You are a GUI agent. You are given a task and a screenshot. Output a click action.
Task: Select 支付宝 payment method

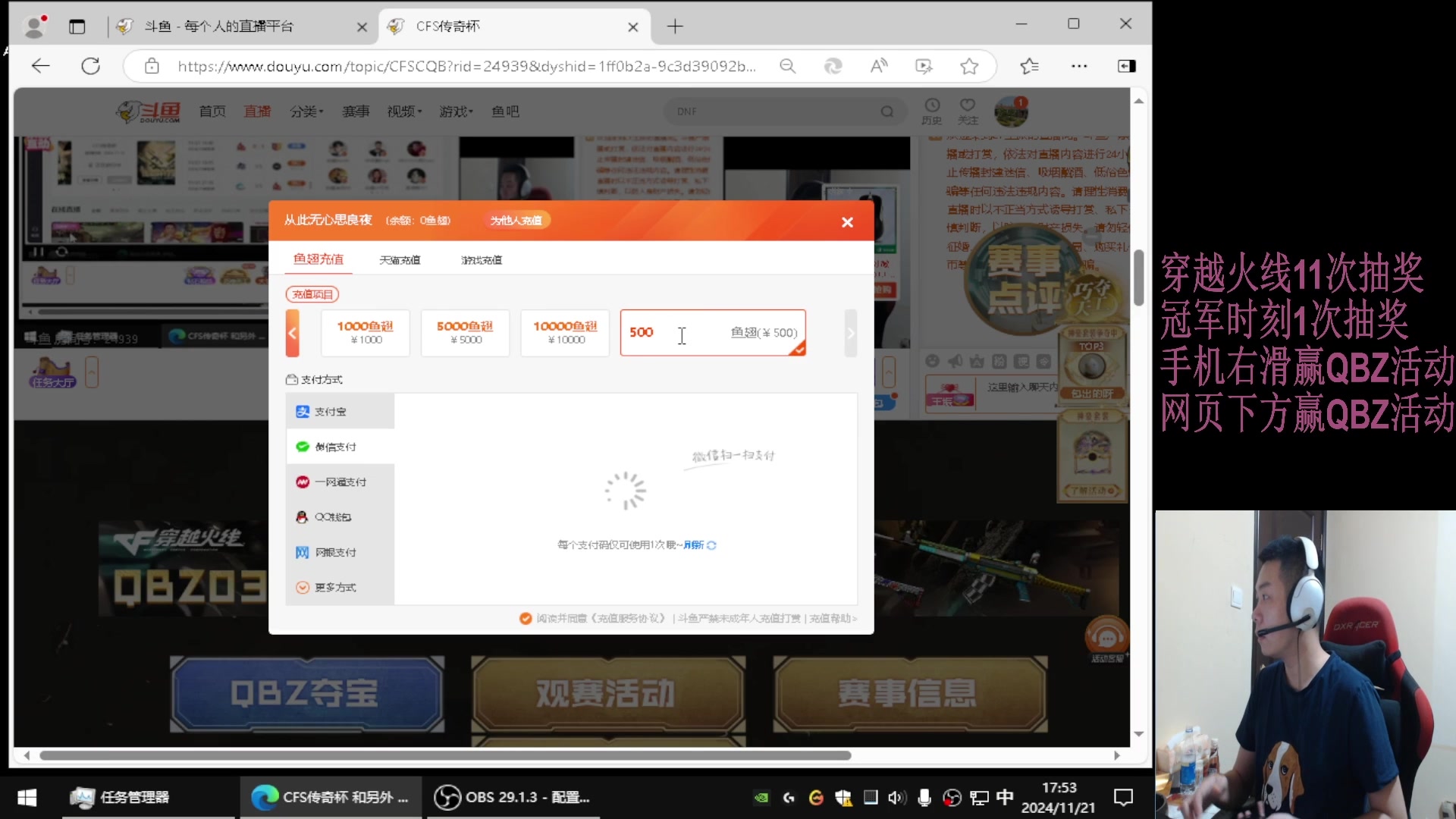coord(340,411)
